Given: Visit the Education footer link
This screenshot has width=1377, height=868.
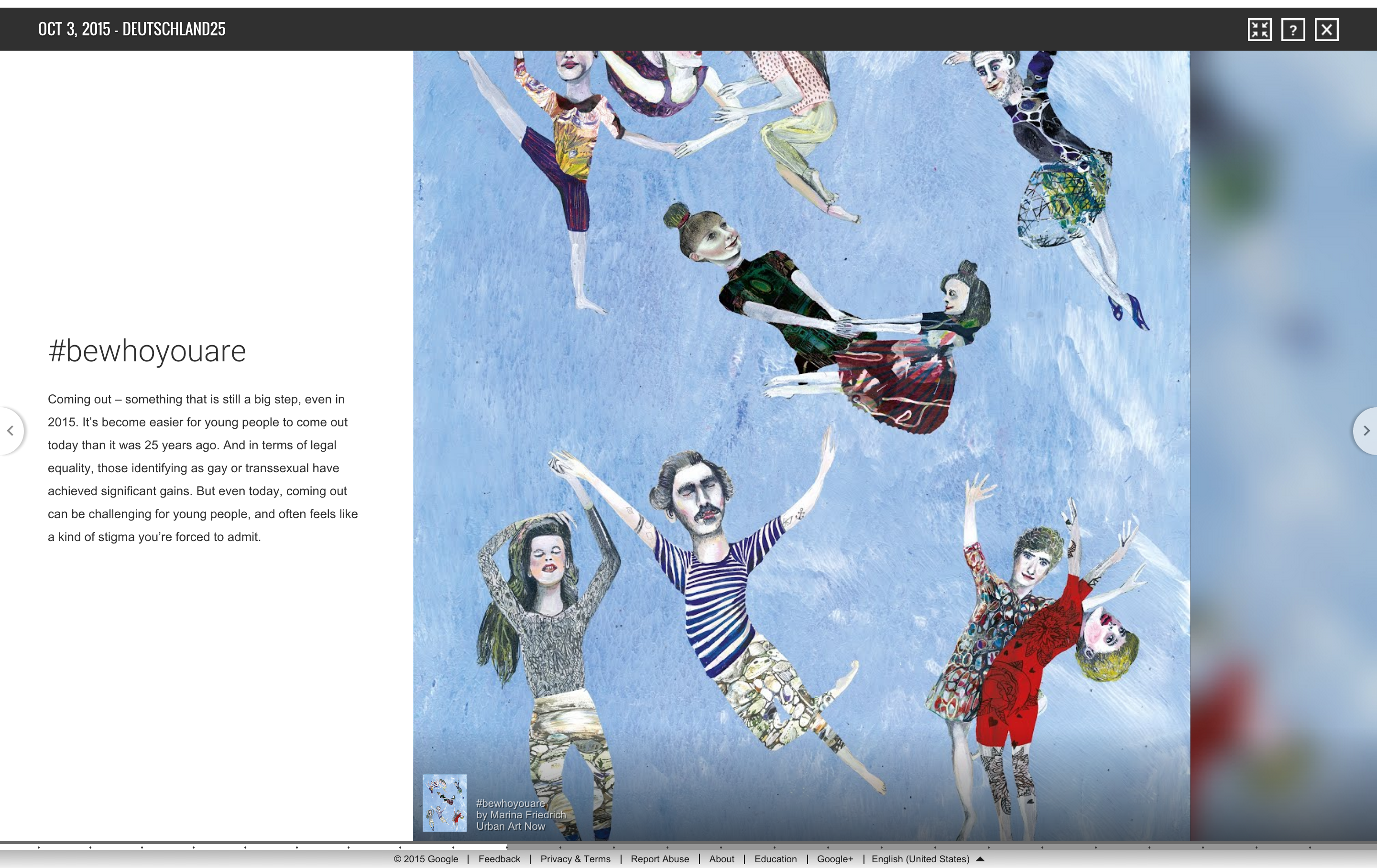Looking at the screenshot, I should pyautogui.click(x=775, y=859).
